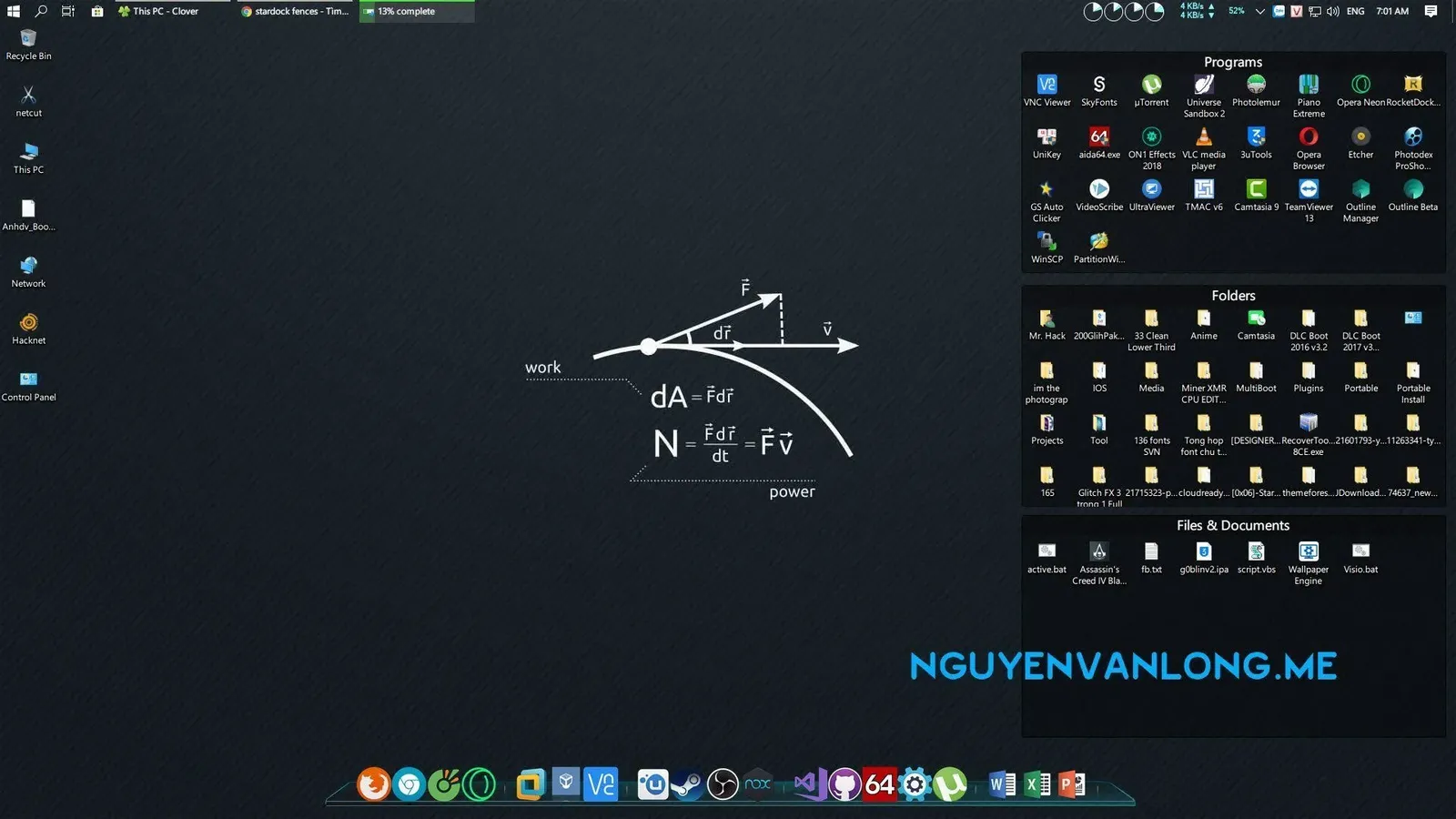Open the Windows Start menu
The width and height of the screenshot is (1456, 819).
14,11
